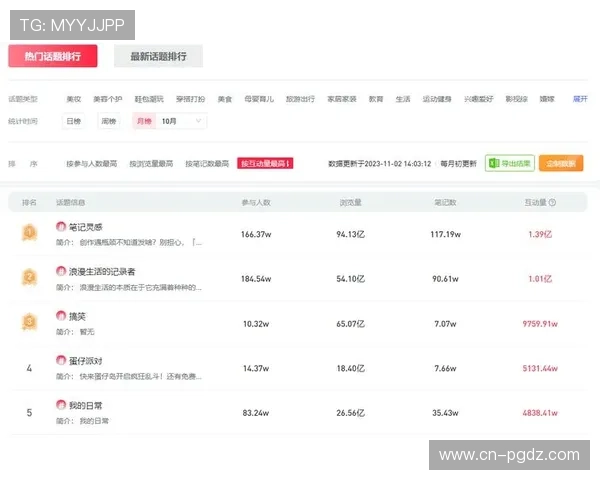Filter topics by 运动健身 category
This screenshot has width=600, height=480.
[x=437, y=99]
